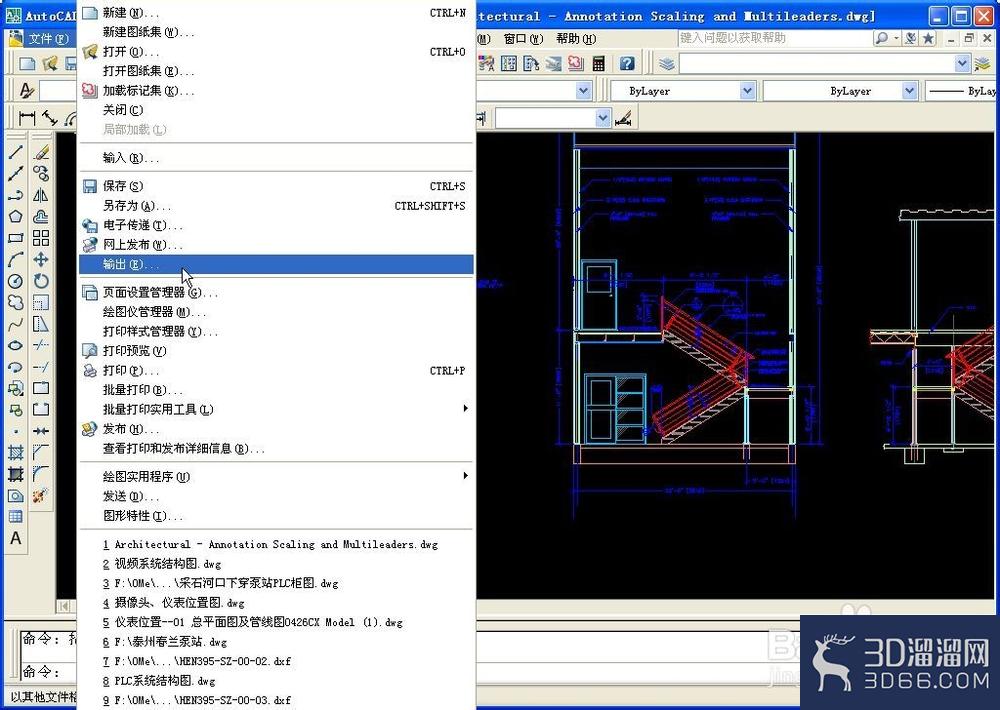The height and width of the screenshot is (710, 1000).
Task: Select the Array tool
Action: (41, 238)
